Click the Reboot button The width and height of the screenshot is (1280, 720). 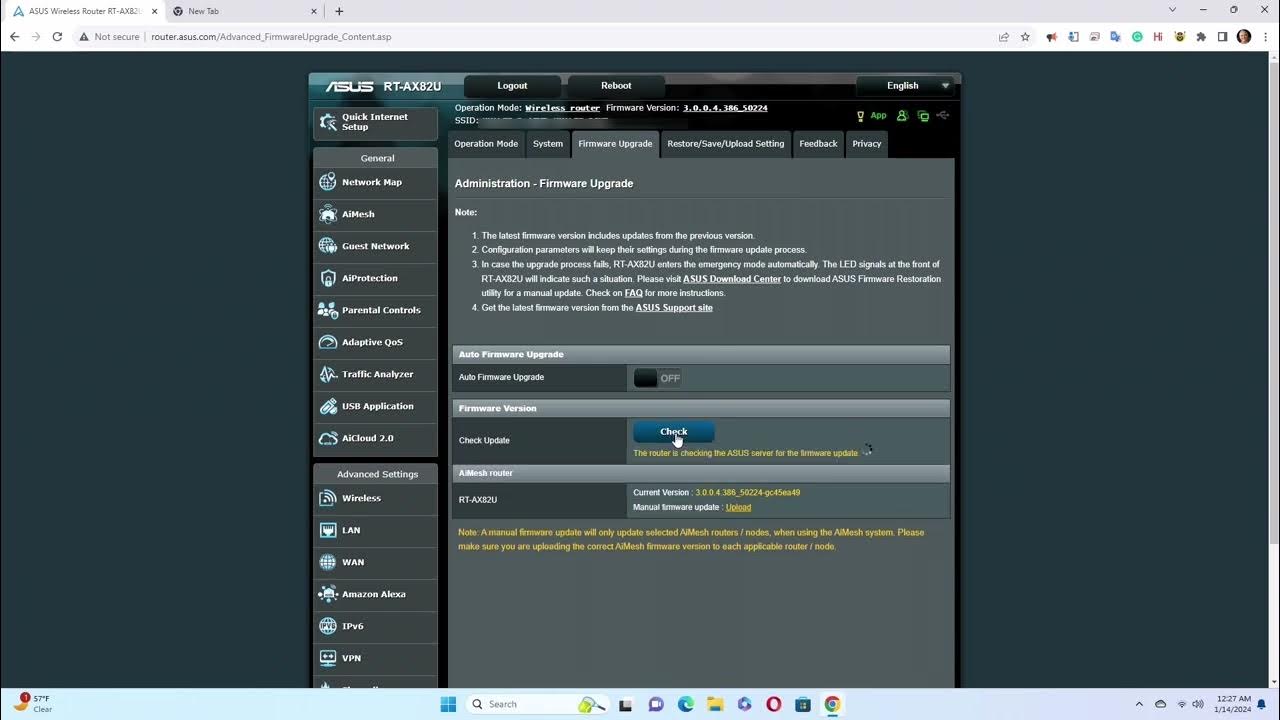click(616, 86)
